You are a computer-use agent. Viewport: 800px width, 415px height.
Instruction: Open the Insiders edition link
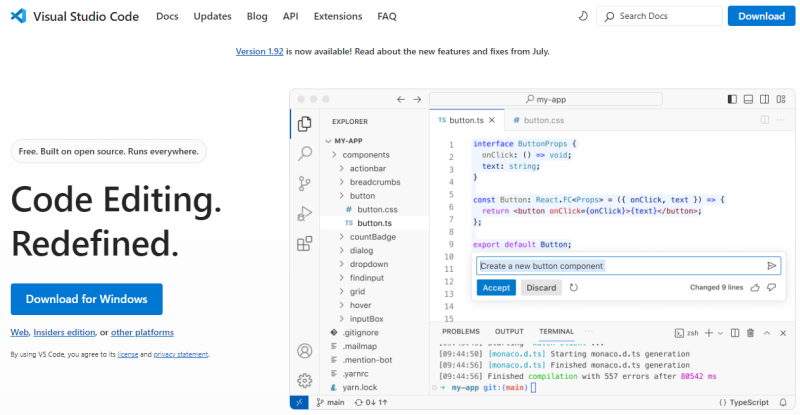[x=64, y=332]
